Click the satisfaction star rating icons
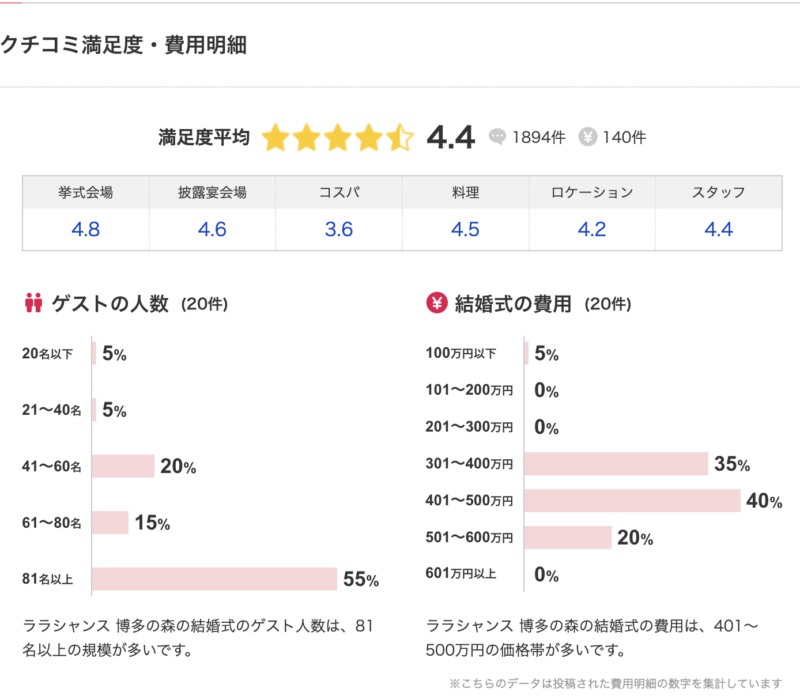The image size is (800, 696). pos(338,137)
